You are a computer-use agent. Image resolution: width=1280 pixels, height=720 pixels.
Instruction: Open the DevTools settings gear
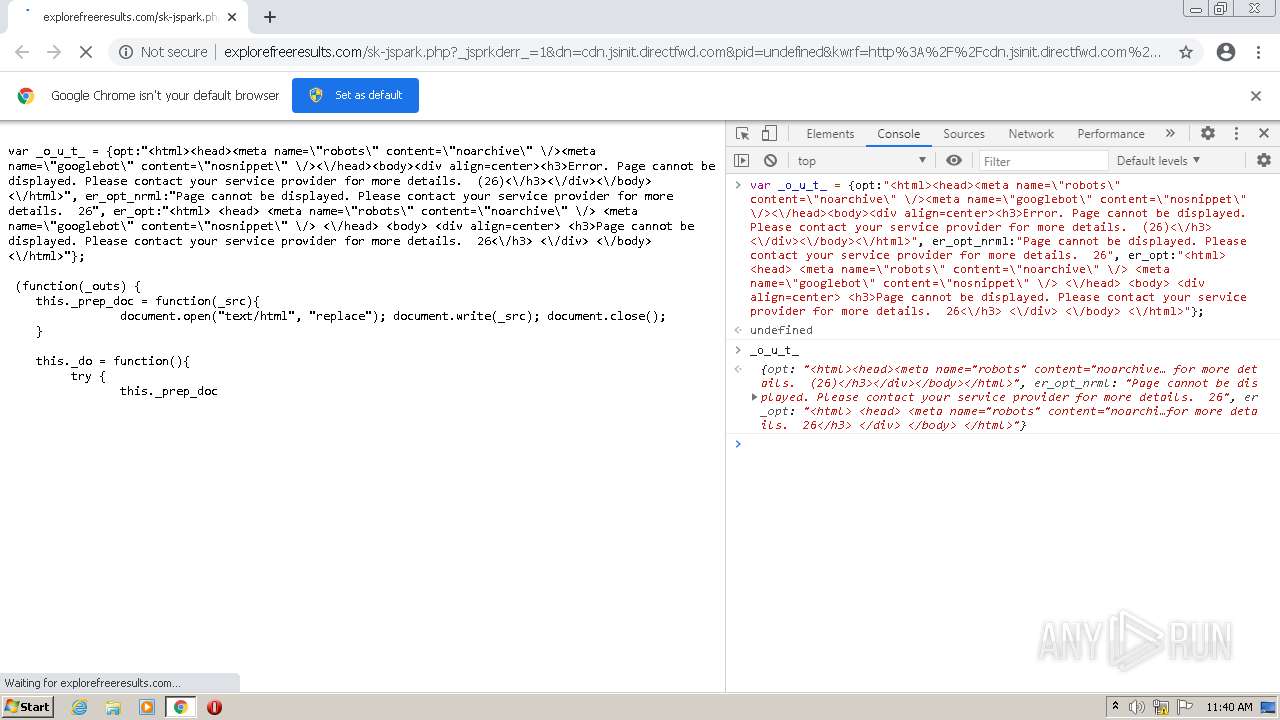(x=1208, y=133)
